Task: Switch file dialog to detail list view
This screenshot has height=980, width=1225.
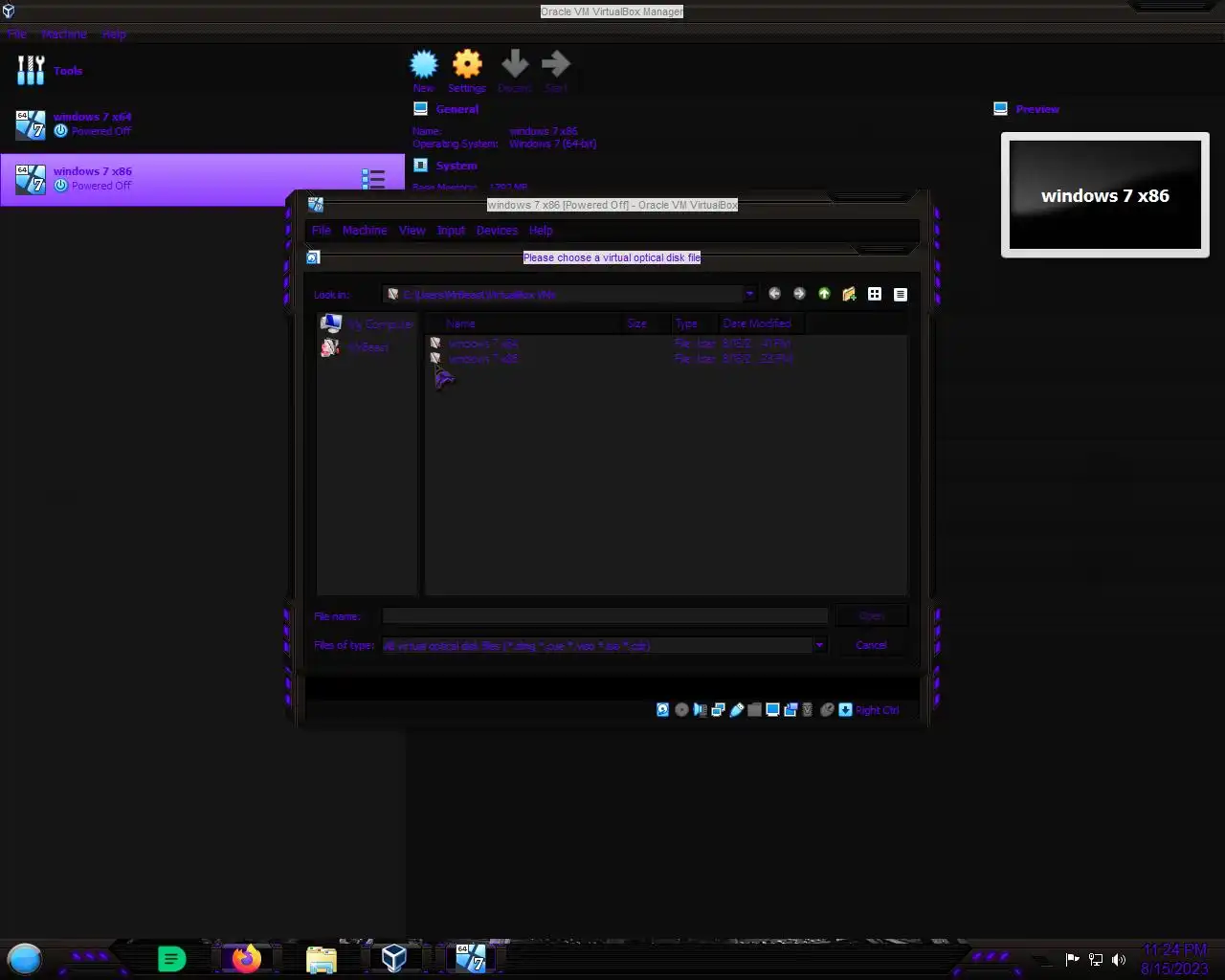Action: 901,294
